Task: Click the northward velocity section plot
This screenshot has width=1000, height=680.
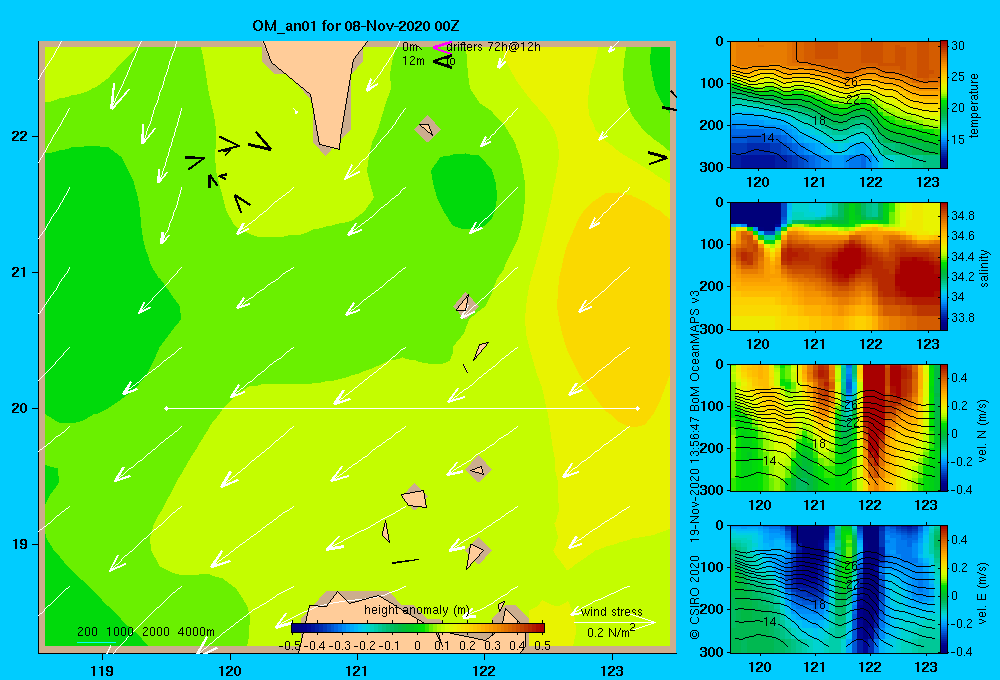Action: point(834,427)
